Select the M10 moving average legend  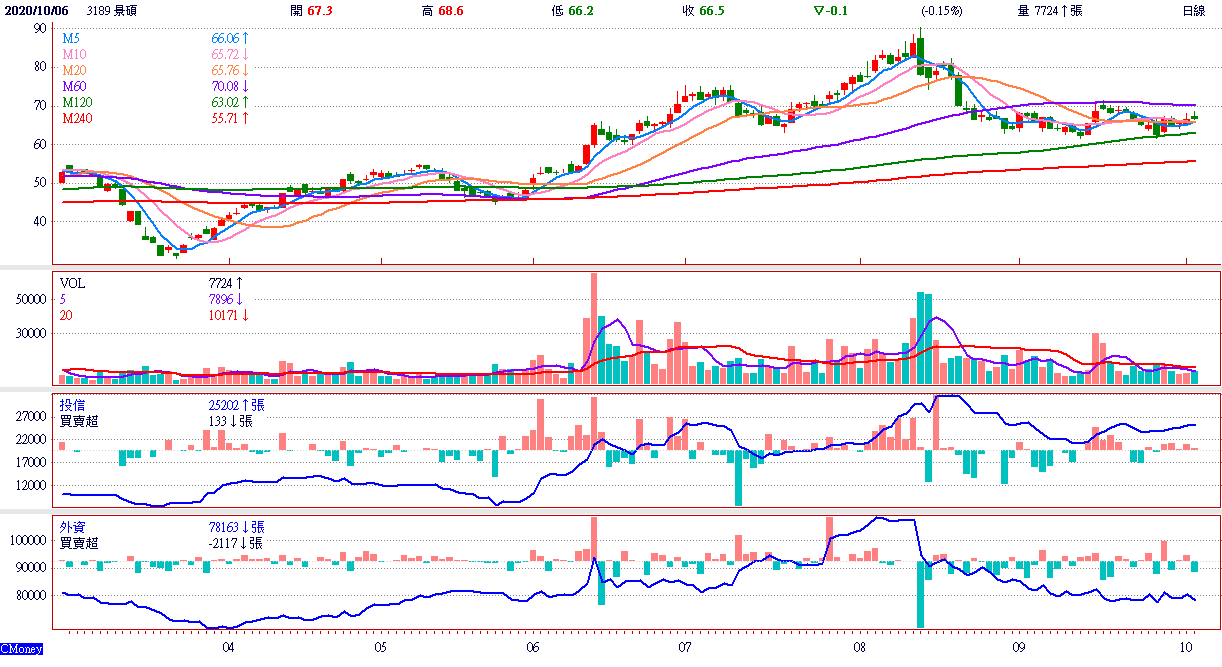(75, 53)
